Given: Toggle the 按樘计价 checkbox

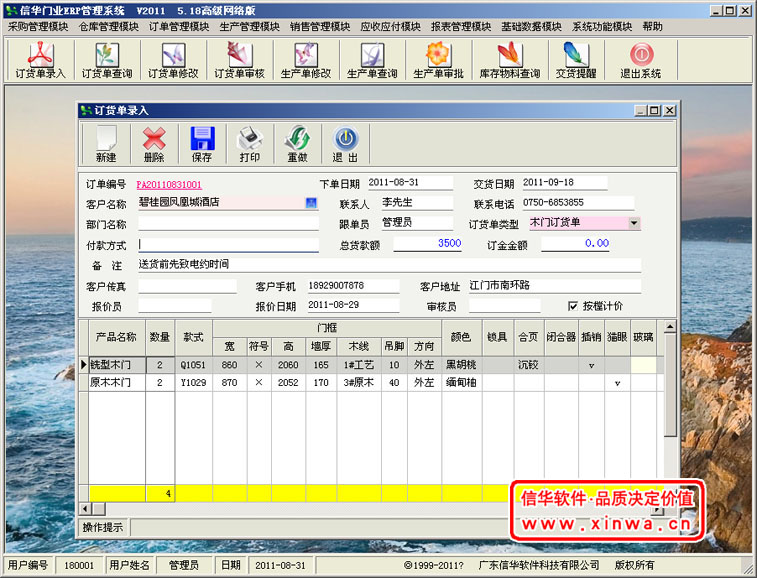Looking at the screenshot, I should [573, 306].
